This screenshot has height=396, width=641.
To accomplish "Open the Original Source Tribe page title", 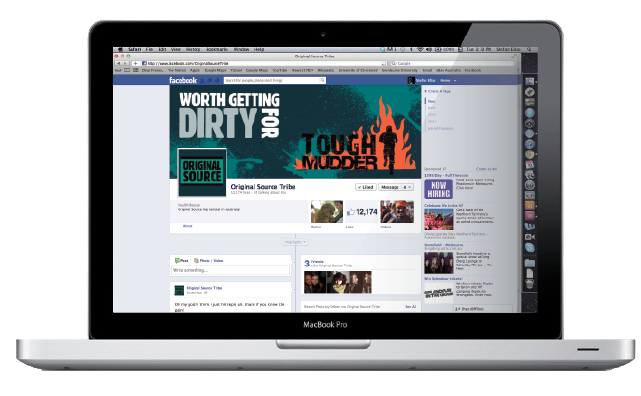I will point(263,186).
